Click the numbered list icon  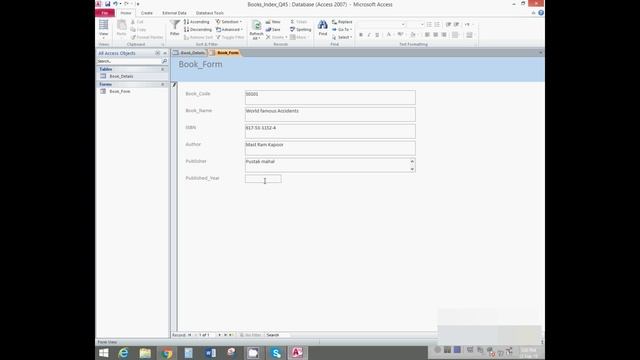pyautogui.click(x=437, y=24)
